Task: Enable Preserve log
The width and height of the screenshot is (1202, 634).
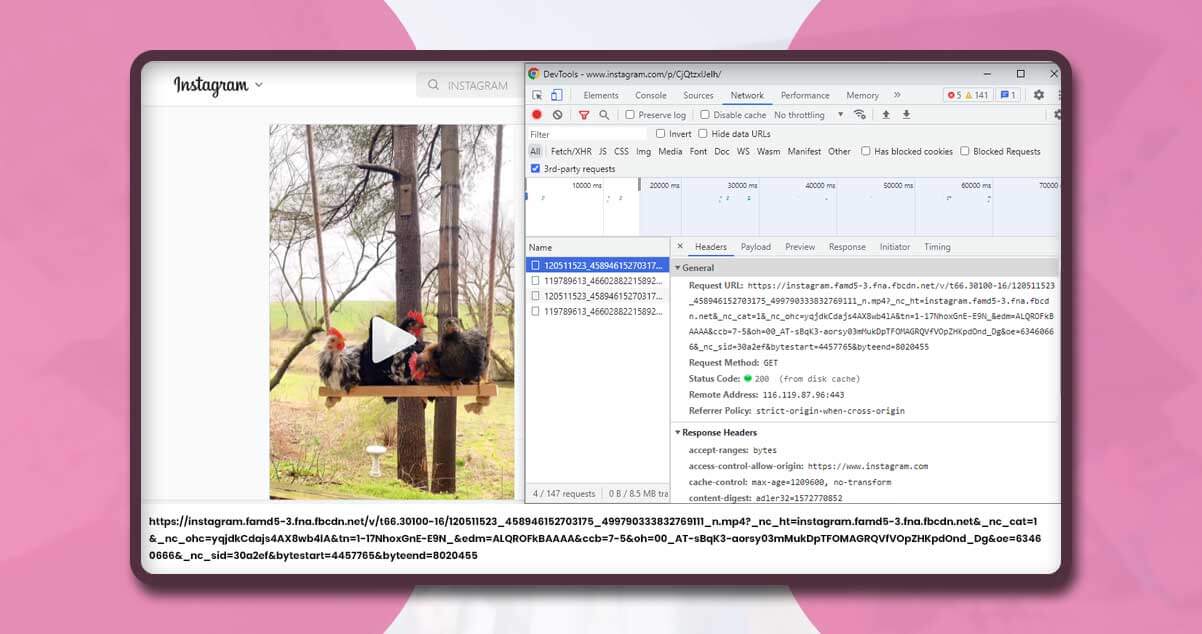Action: point(629,115)
